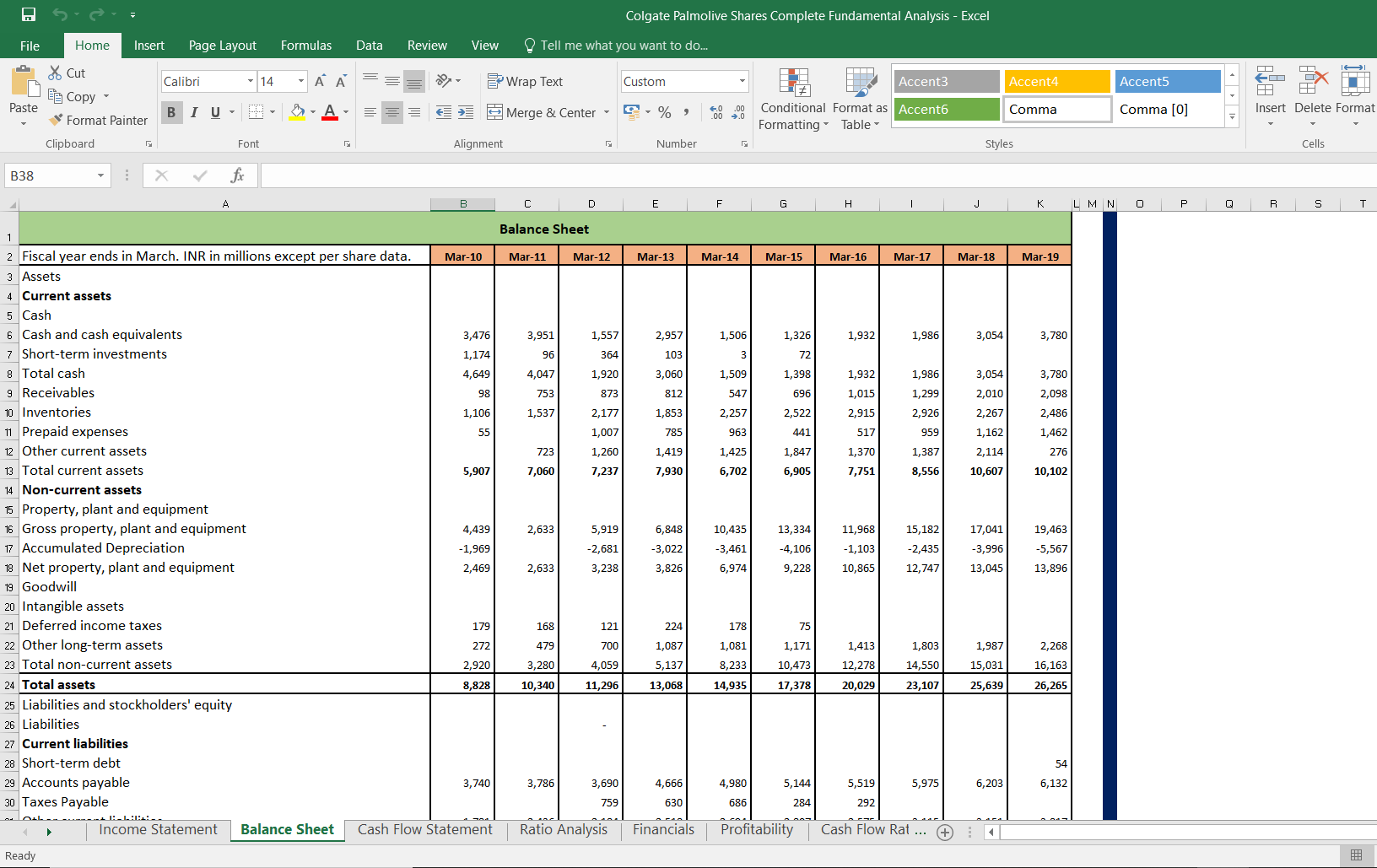Click Normal view icon in status bar
The width and height of the screenshot is (1377, 868).
click(x=1356, y=855)
